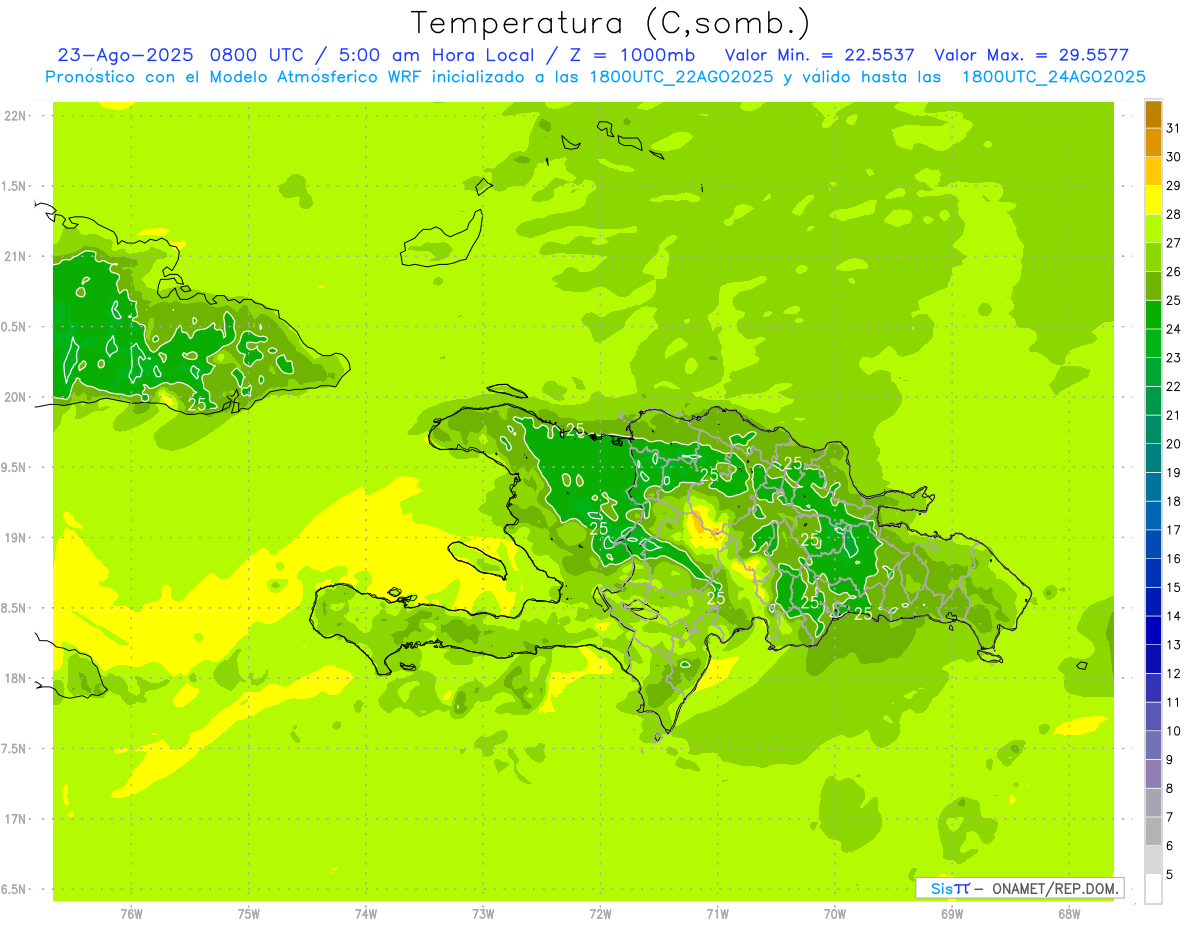The height and width of the screenshot is (927, 1200).
Task: Pick the orange 30–31 swatch on the color bar
Action: (1153, 143)
